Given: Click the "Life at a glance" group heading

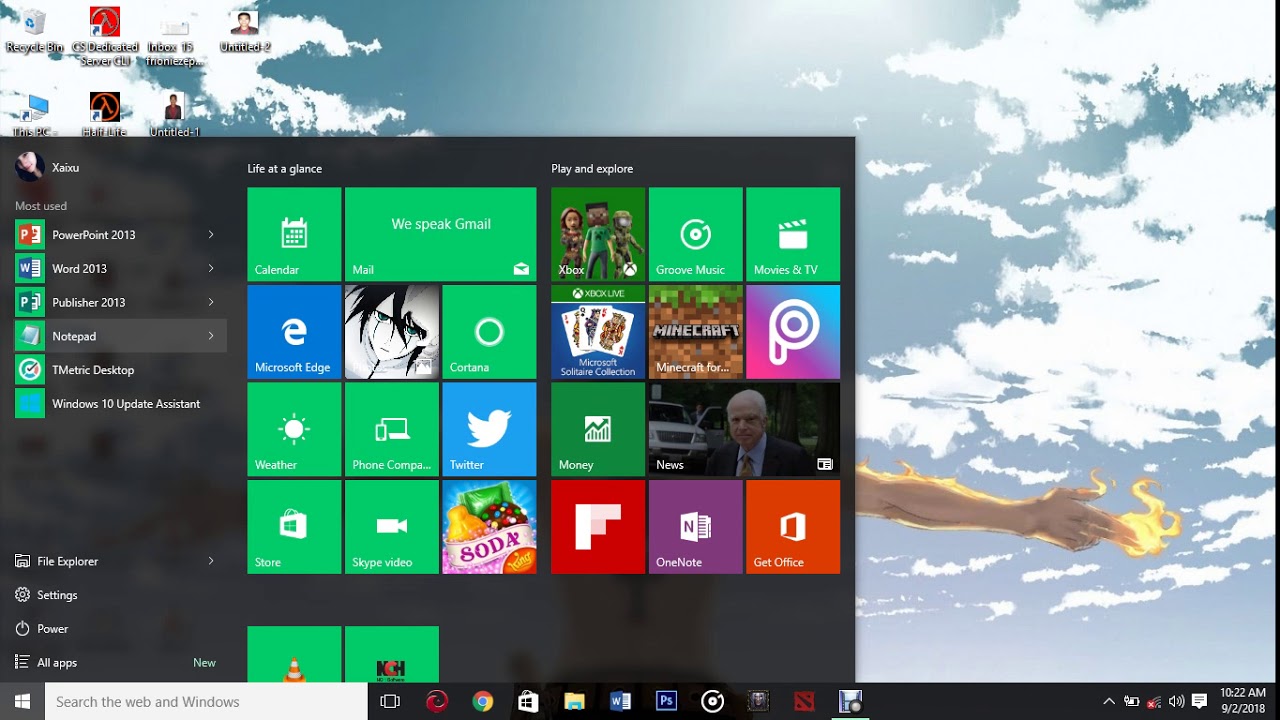Looking at the screenshot, I should (285, 169).
